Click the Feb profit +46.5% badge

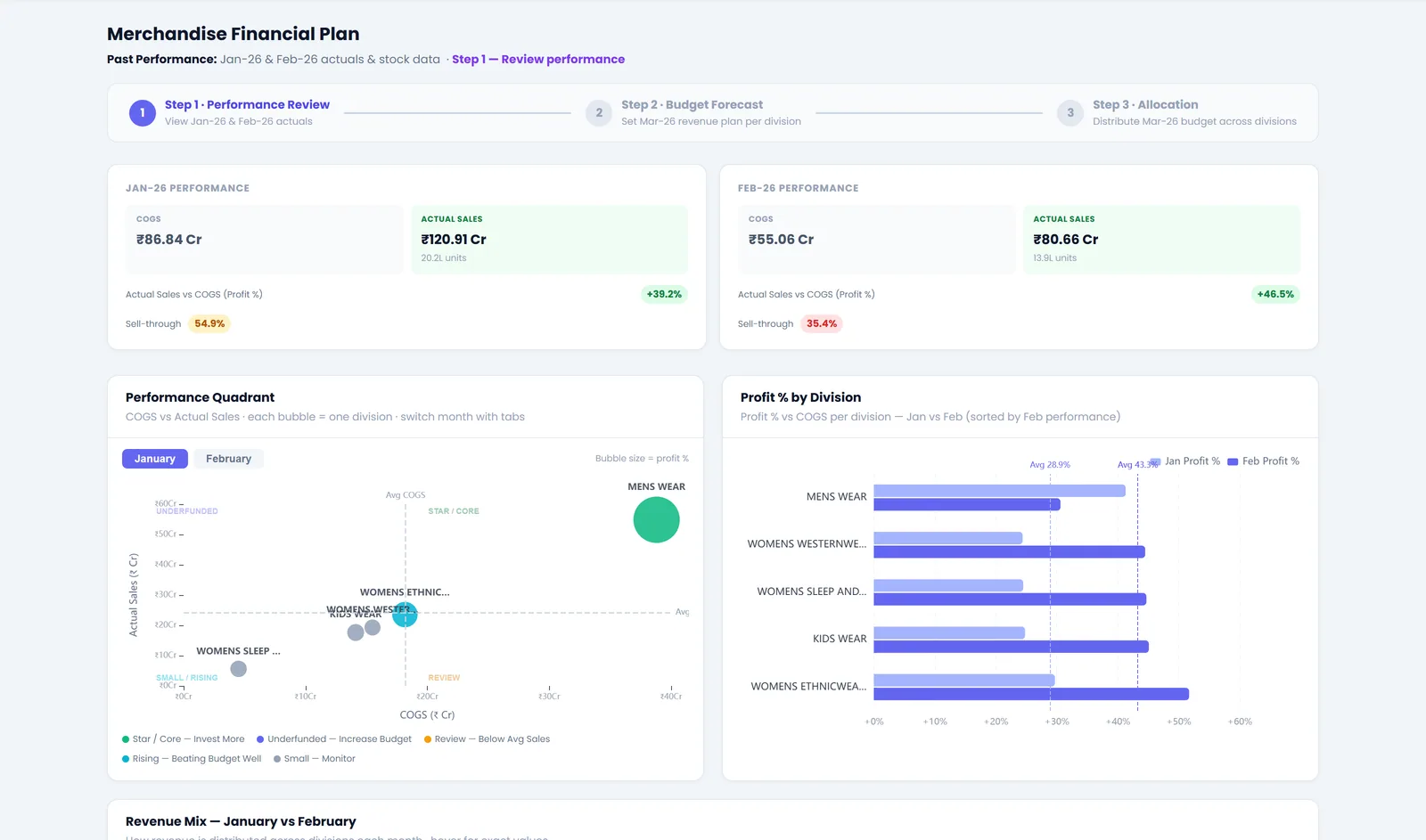click(1275, 294)
